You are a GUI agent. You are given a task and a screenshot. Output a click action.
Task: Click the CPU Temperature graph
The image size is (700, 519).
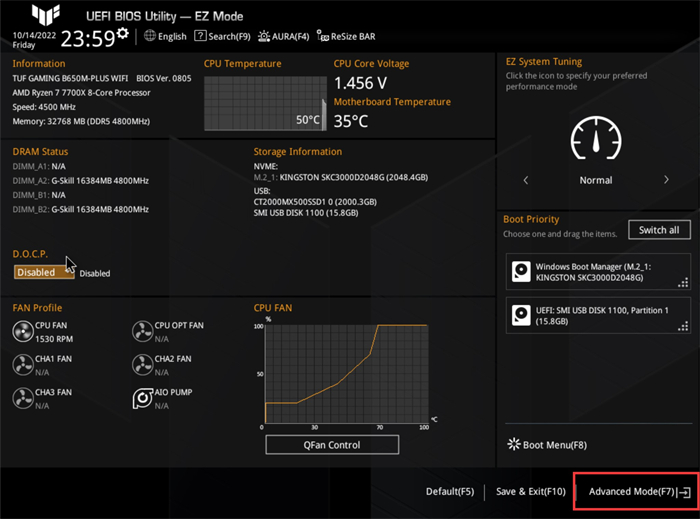(265, 103)
